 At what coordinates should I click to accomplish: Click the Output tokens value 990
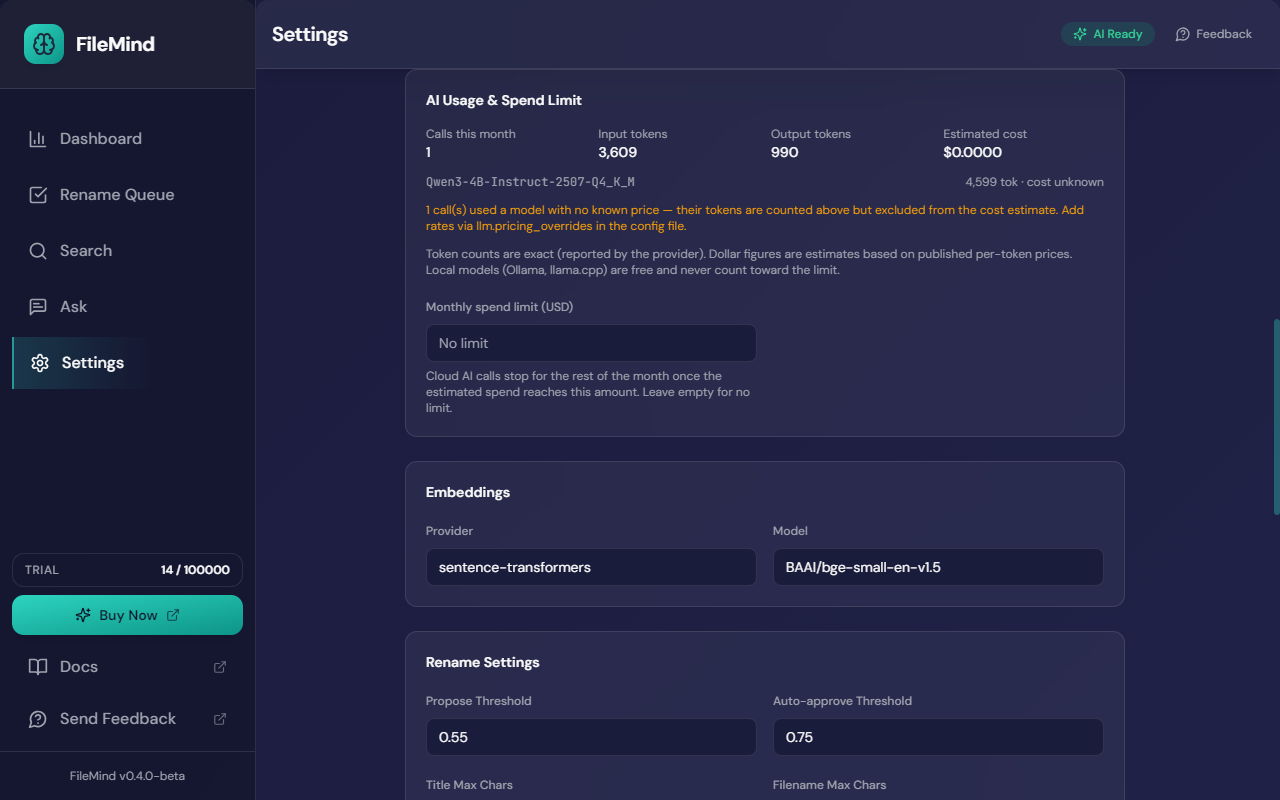point(785,152)
